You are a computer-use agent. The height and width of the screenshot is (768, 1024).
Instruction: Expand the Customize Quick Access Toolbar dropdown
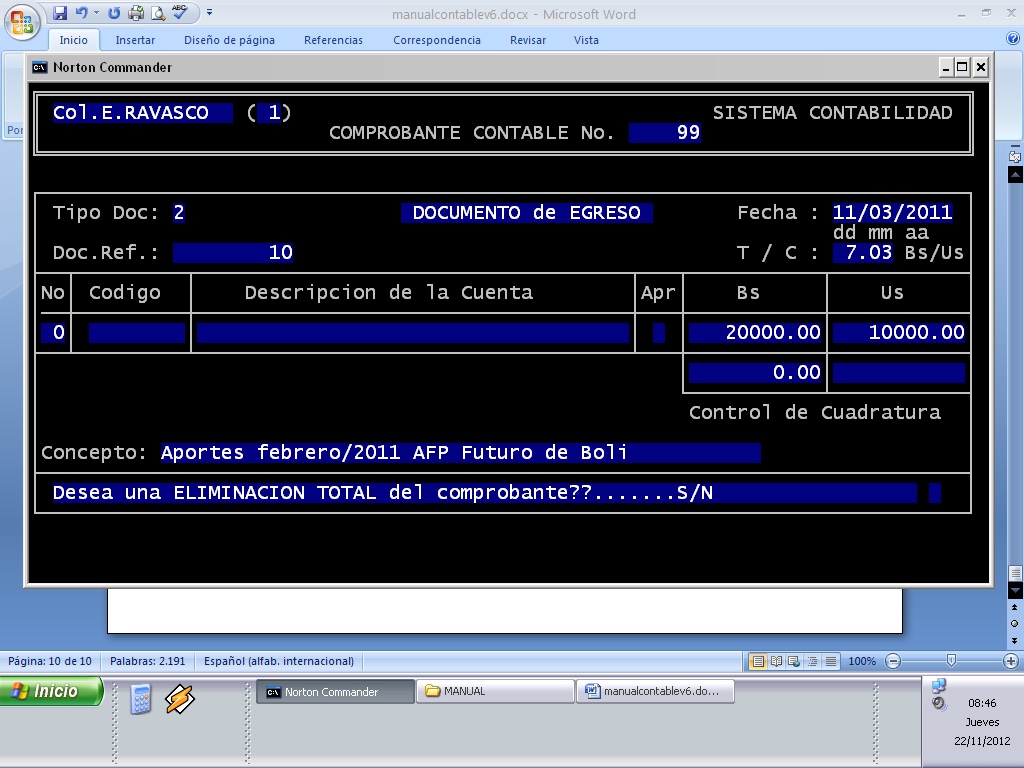coord(209,13)
